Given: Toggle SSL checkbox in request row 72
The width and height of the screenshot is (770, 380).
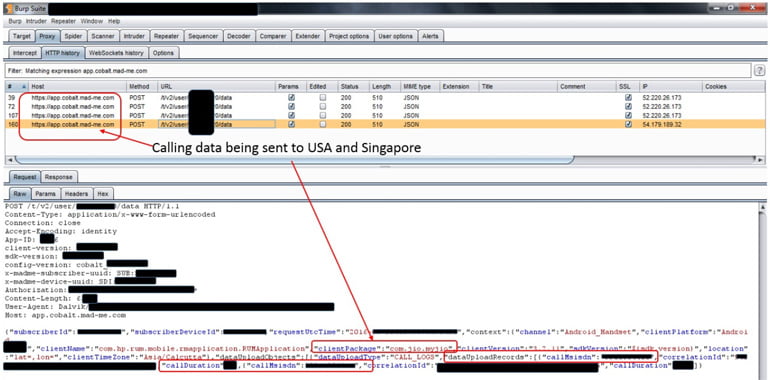Looking at the screenshot, I should point(628,107).
